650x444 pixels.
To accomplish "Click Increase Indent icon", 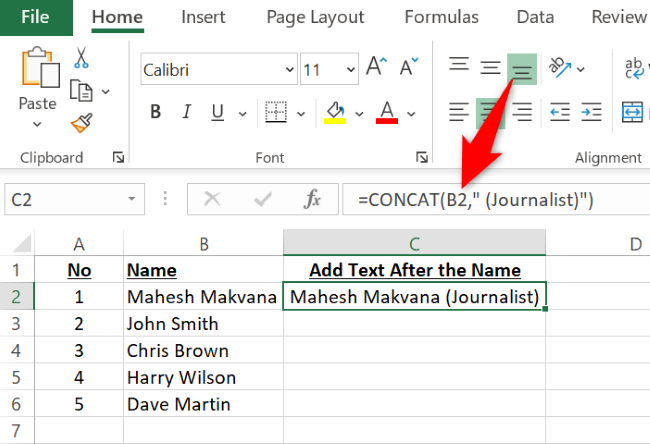I will pos(591,112).
